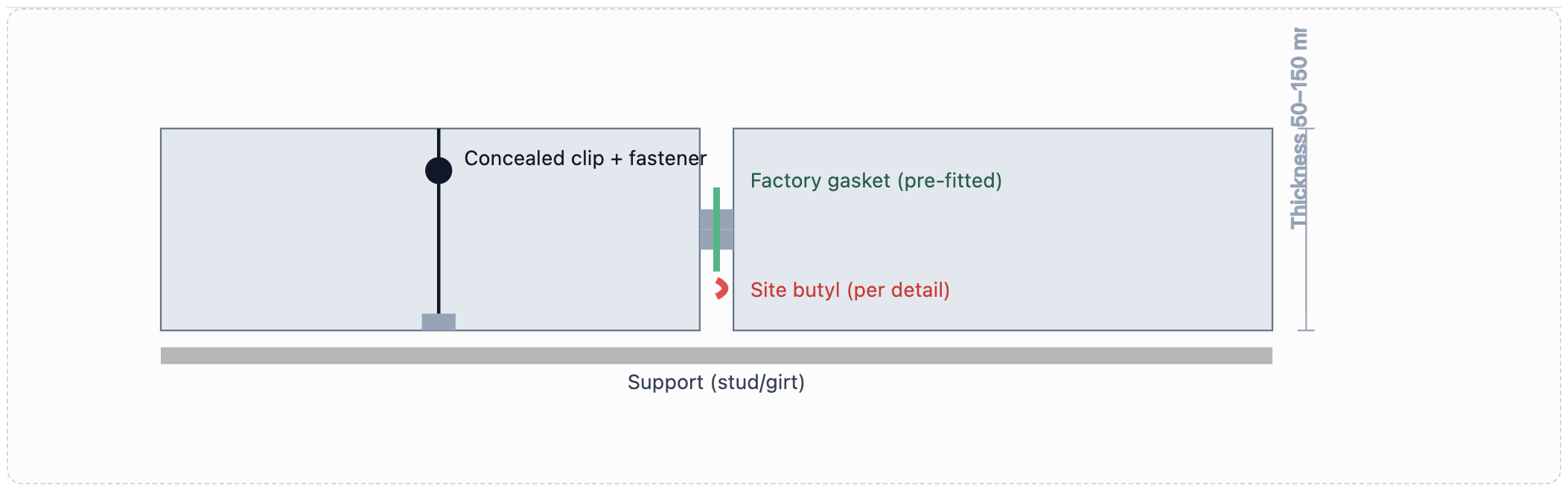This screenshot has width=1568, height=491.
Task: Click the black fastener head dot
Action: [439, 170]
